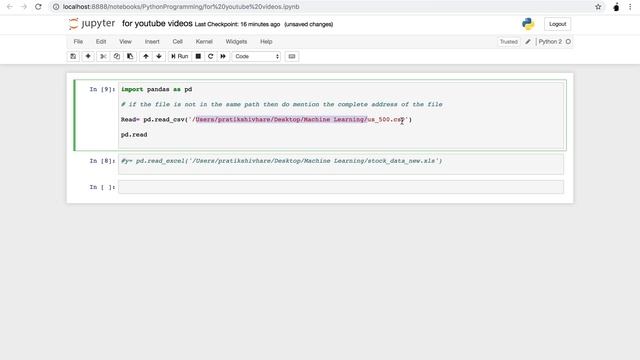Click the Last Checkpoint text
640x360 pixels.
[237, 24]
